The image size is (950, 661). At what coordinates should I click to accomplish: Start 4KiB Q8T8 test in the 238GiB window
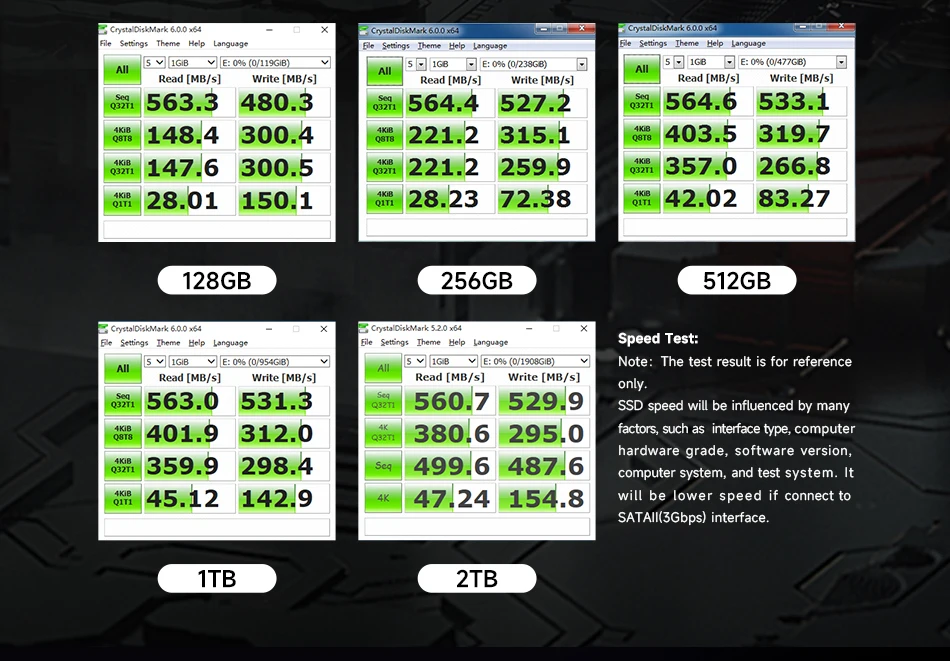coord(385,135)
